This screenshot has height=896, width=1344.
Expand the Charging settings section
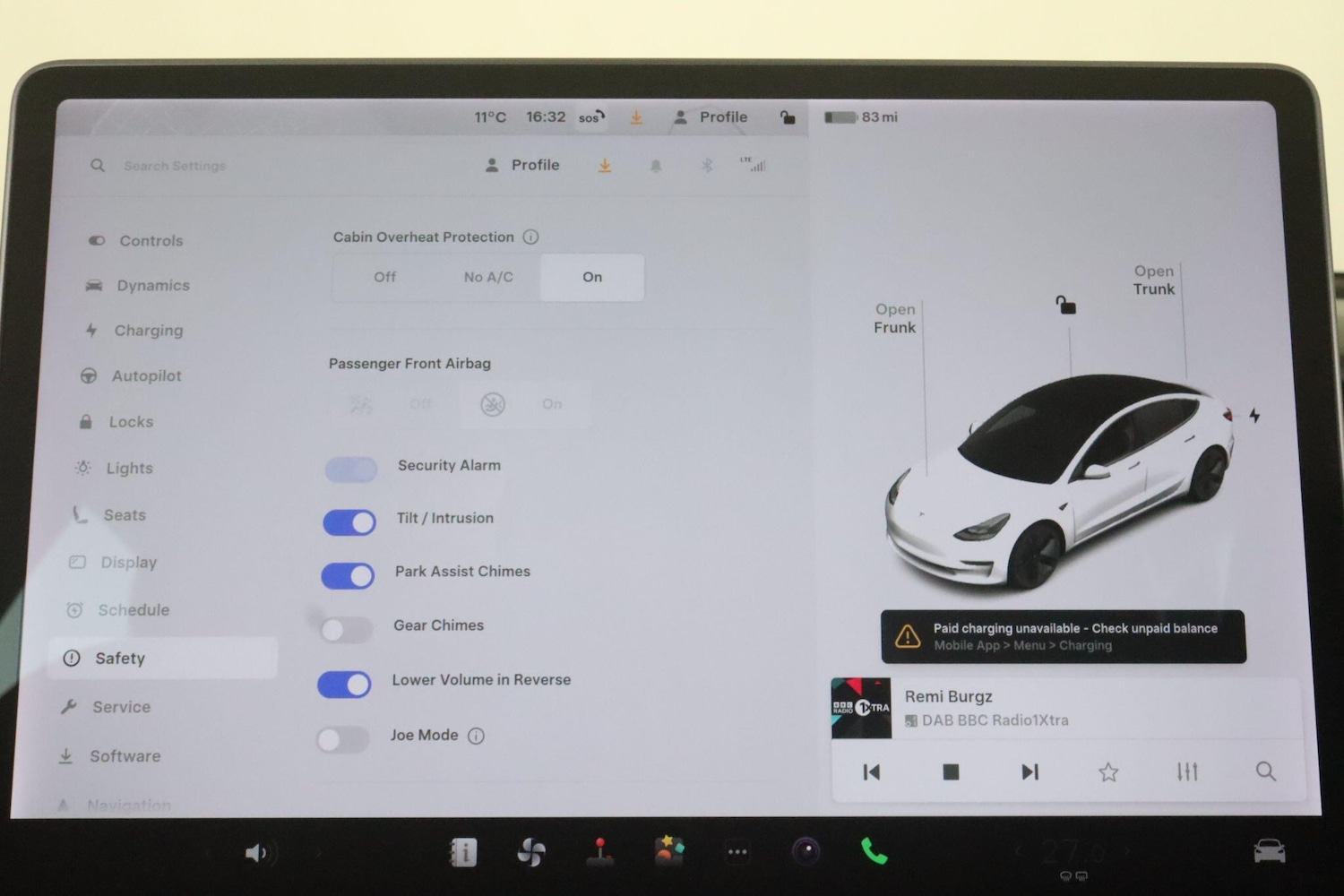148,331
